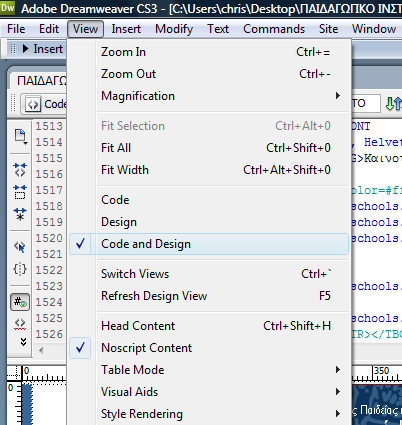Select Fit All menu entry
The height and width of the screenshot is (425, 402).
pyautogui.click(x=209, y=148)
